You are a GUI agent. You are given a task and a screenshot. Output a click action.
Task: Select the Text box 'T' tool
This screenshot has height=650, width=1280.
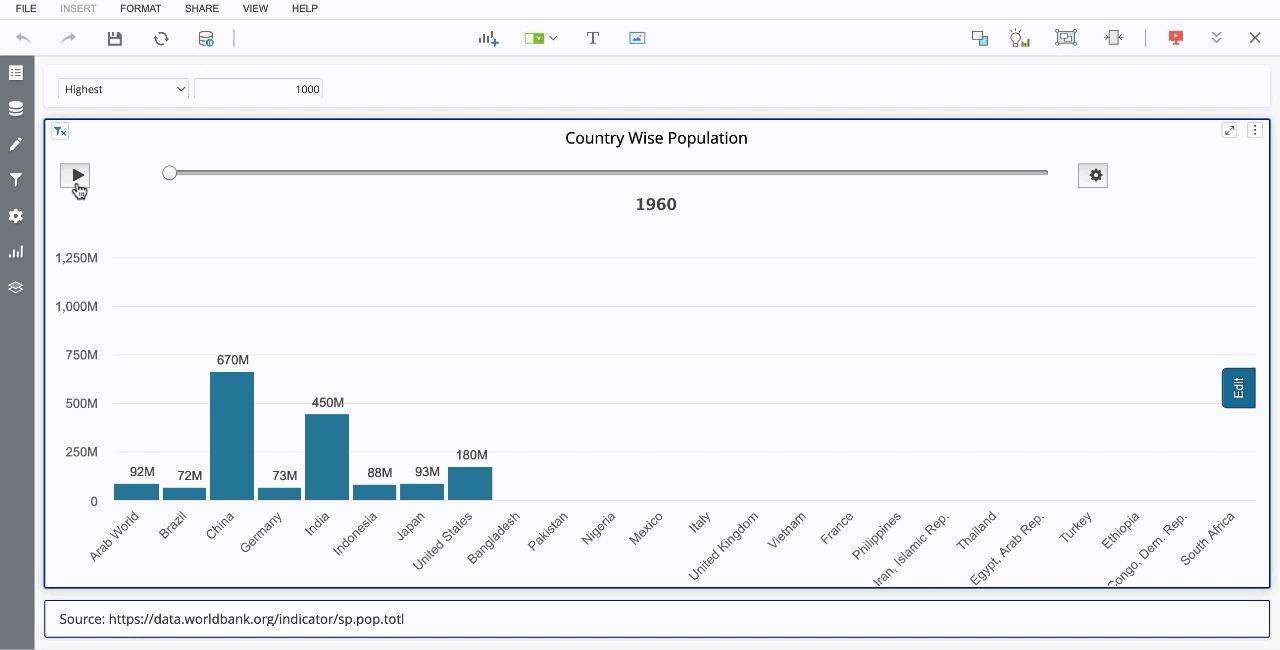(x=593, y=38)
